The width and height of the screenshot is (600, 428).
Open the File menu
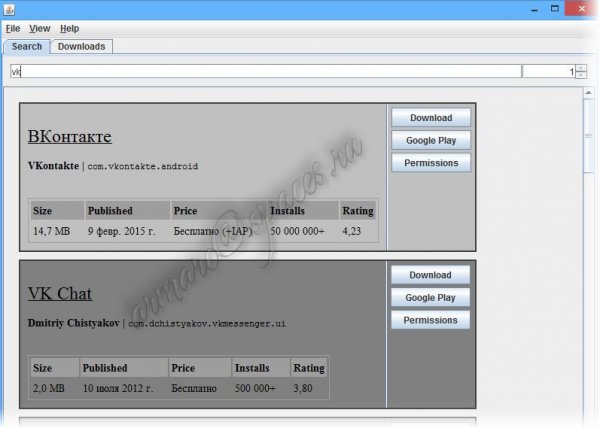coord(13,29)
